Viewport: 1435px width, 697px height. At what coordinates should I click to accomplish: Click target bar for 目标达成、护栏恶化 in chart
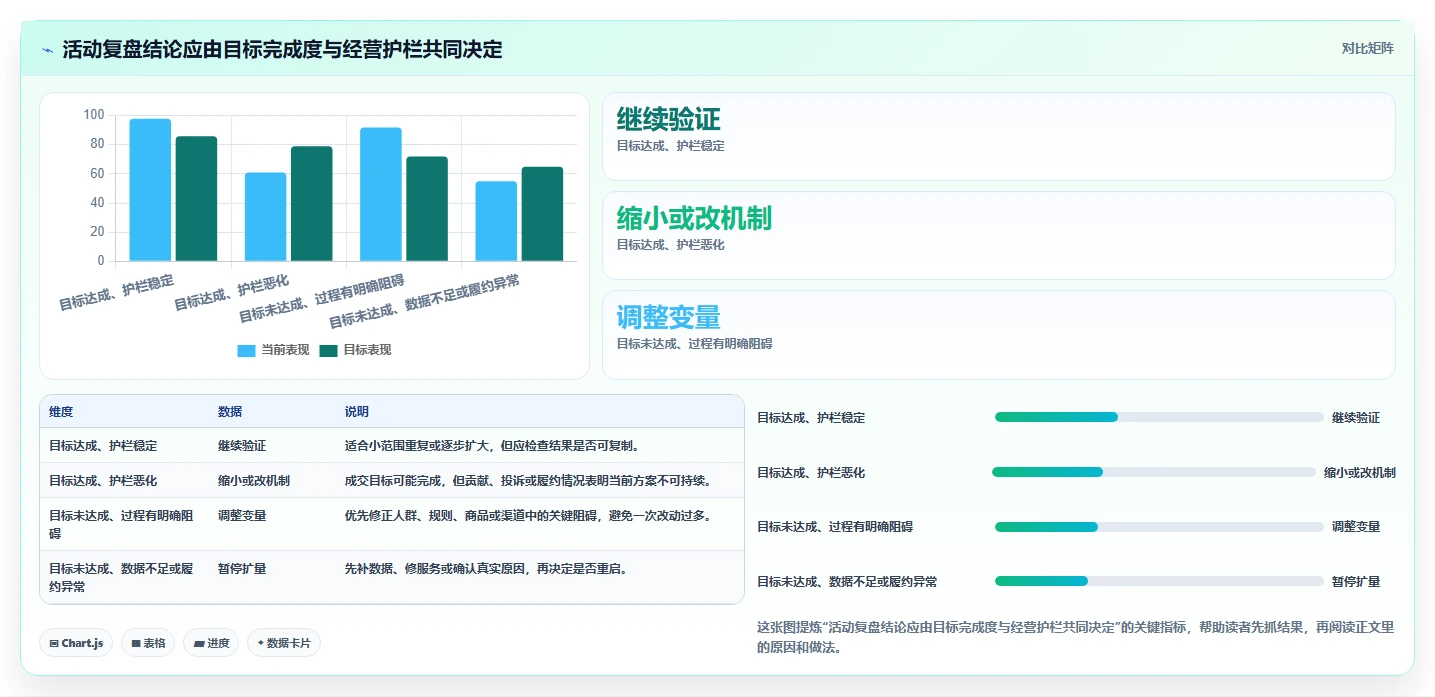click(x=312, y=204)
